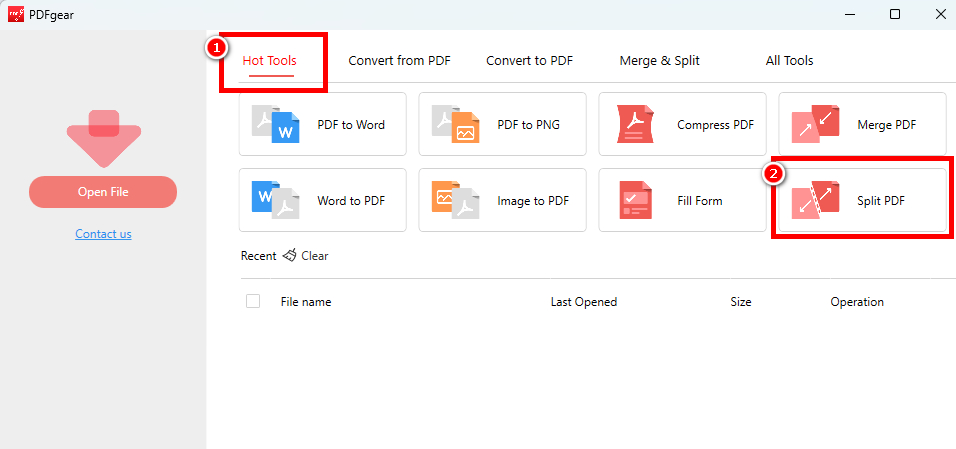This screenshot has height=449, width=956.
Task: Choose the Fill Form label
Action: (700, 200)
